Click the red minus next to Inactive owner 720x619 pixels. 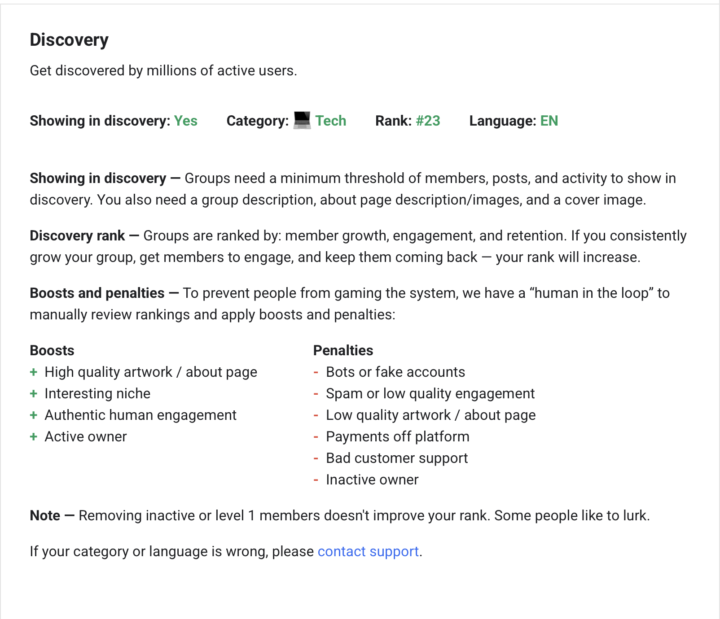click(317, 480)
